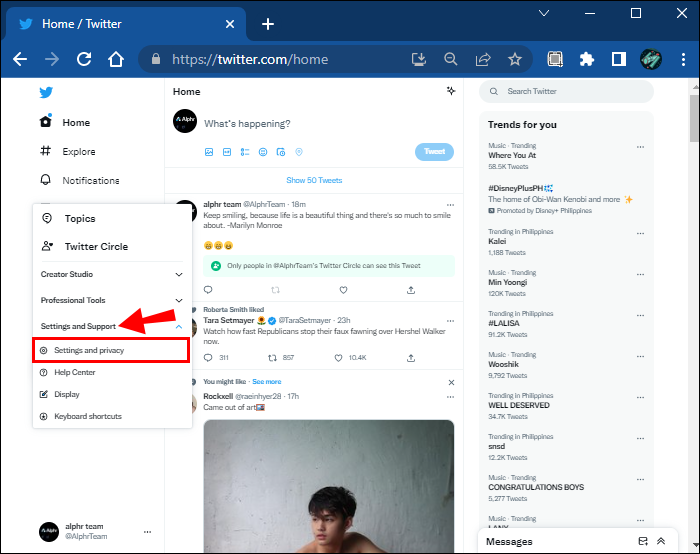Expand the Professional Tools section

(x=179, y=300)
